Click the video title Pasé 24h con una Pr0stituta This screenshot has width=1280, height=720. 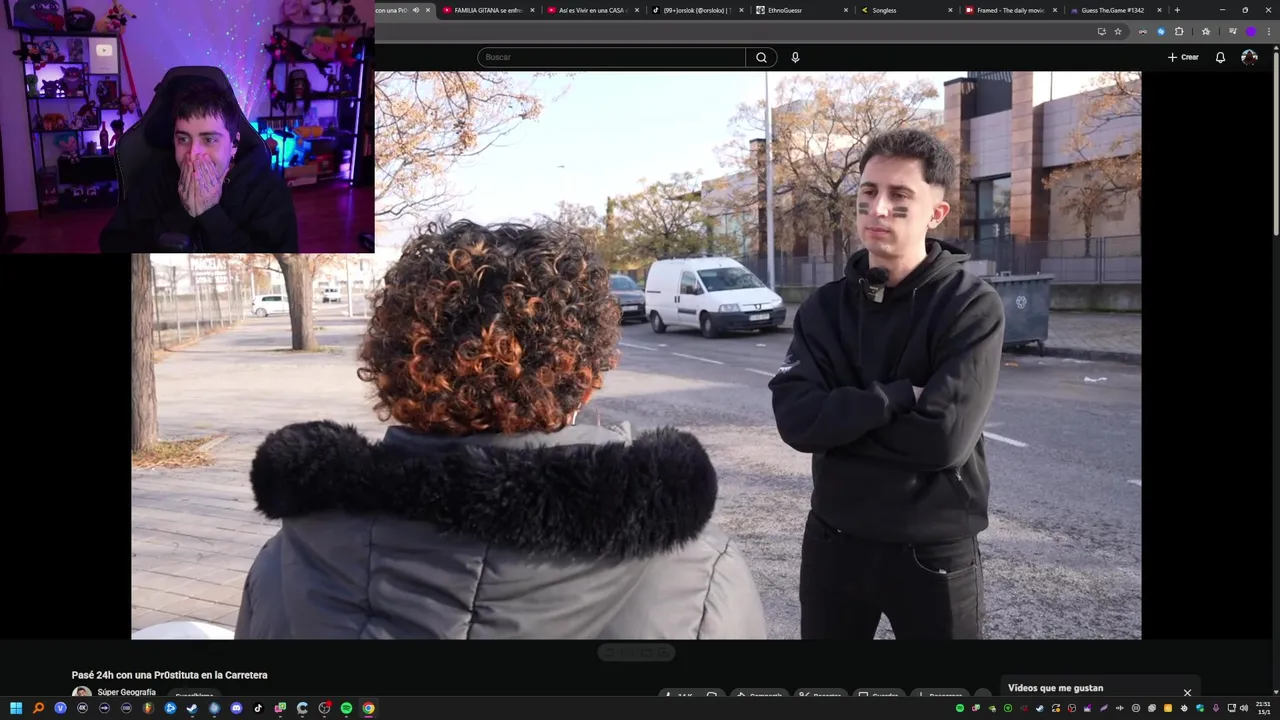click(x=170, y=675)
